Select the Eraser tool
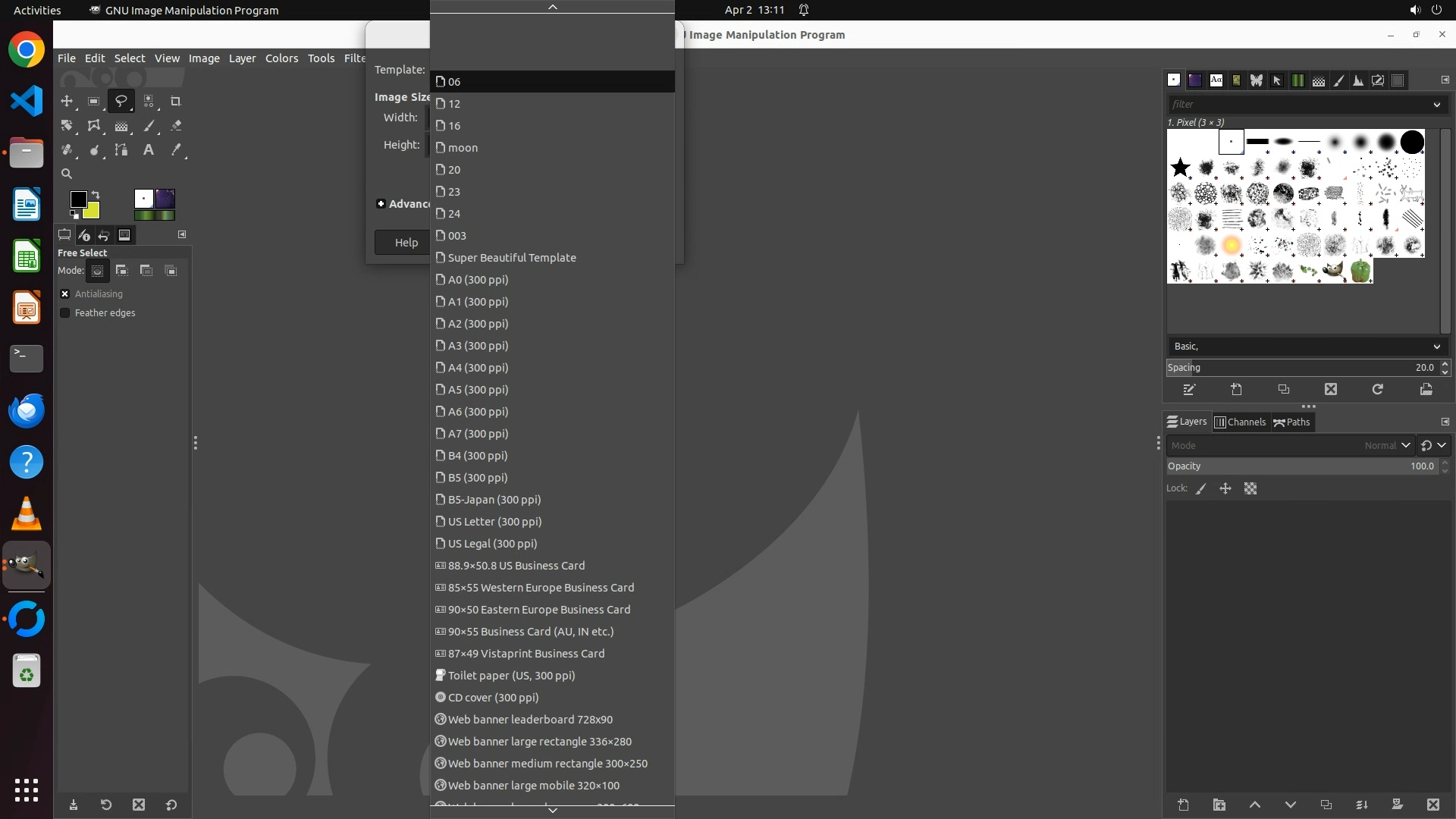The image size is (1456, 819). click(x=176, y=126)
